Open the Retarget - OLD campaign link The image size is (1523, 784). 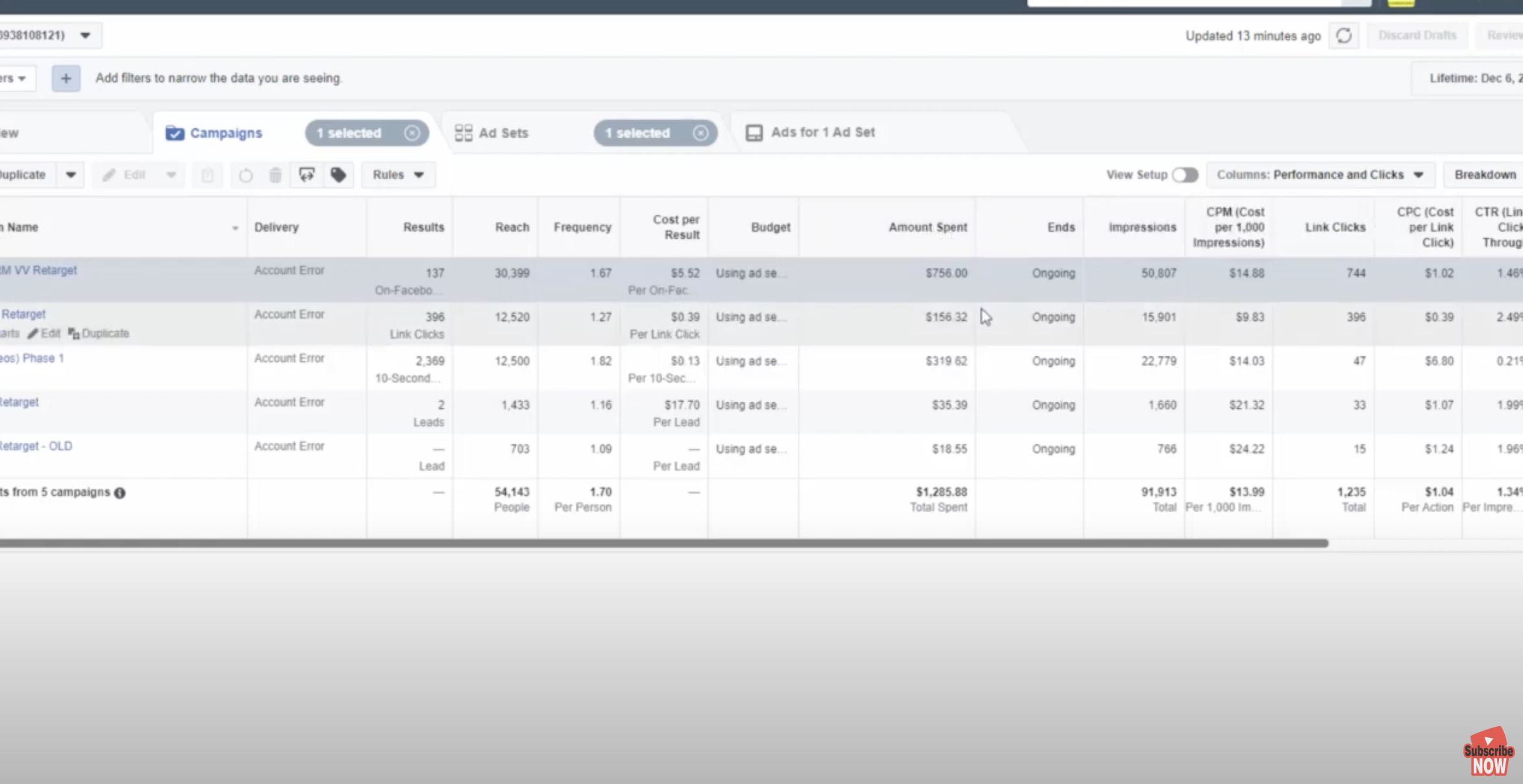[x=36, y=447]
